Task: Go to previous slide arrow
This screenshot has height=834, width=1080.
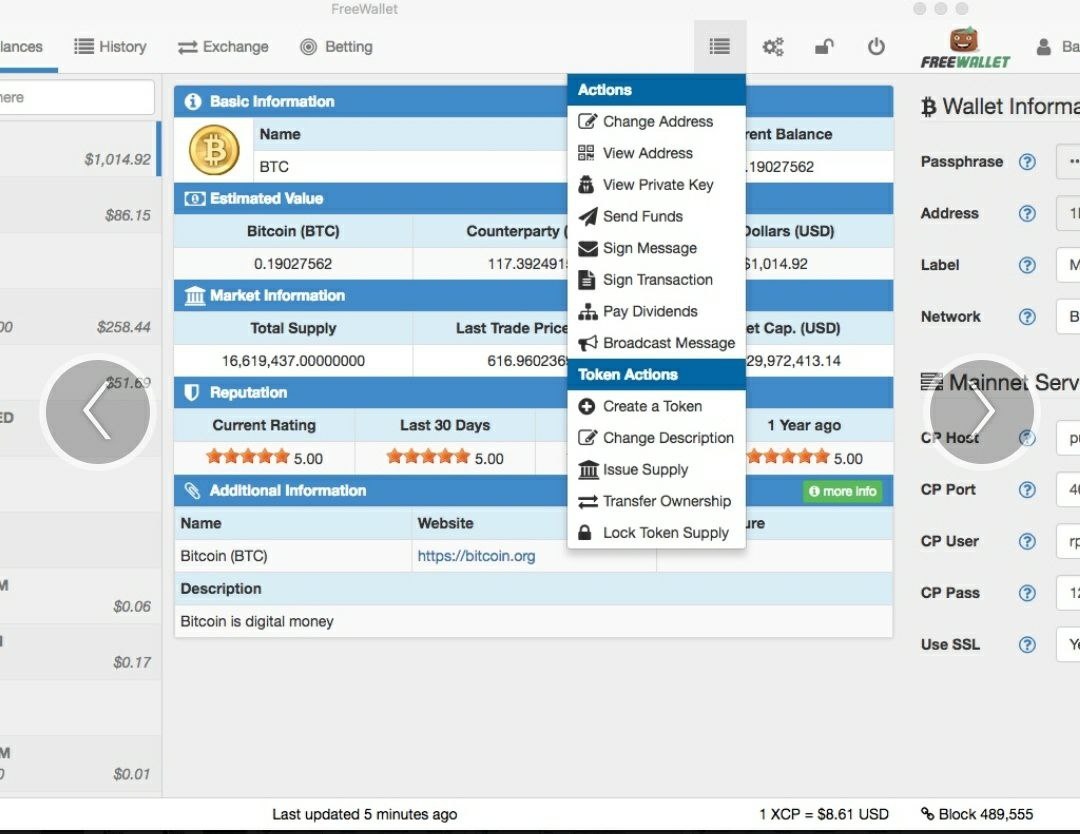Action: pyautogui.click(x=98, y=412)
